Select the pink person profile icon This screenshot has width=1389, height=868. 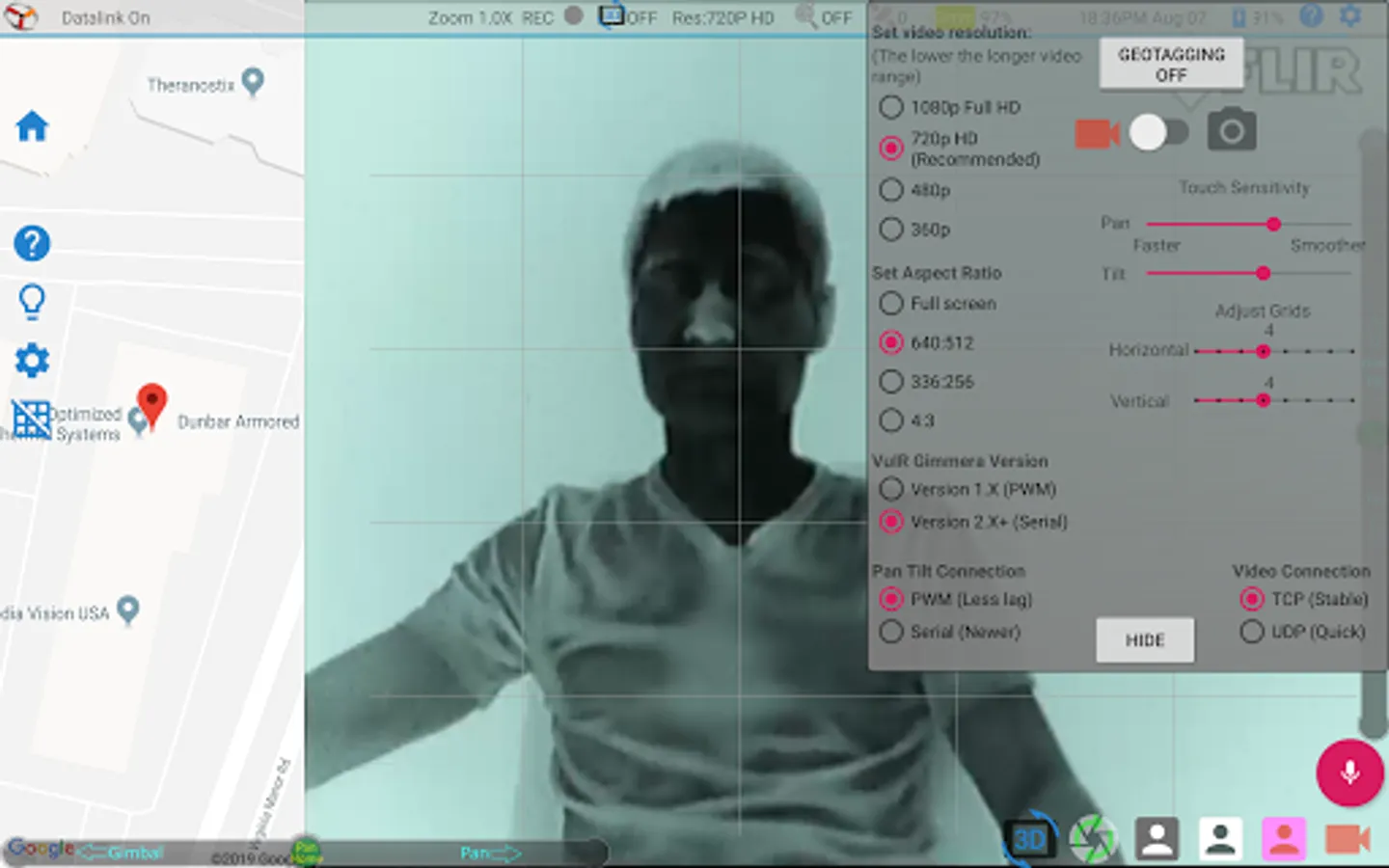1284,838
